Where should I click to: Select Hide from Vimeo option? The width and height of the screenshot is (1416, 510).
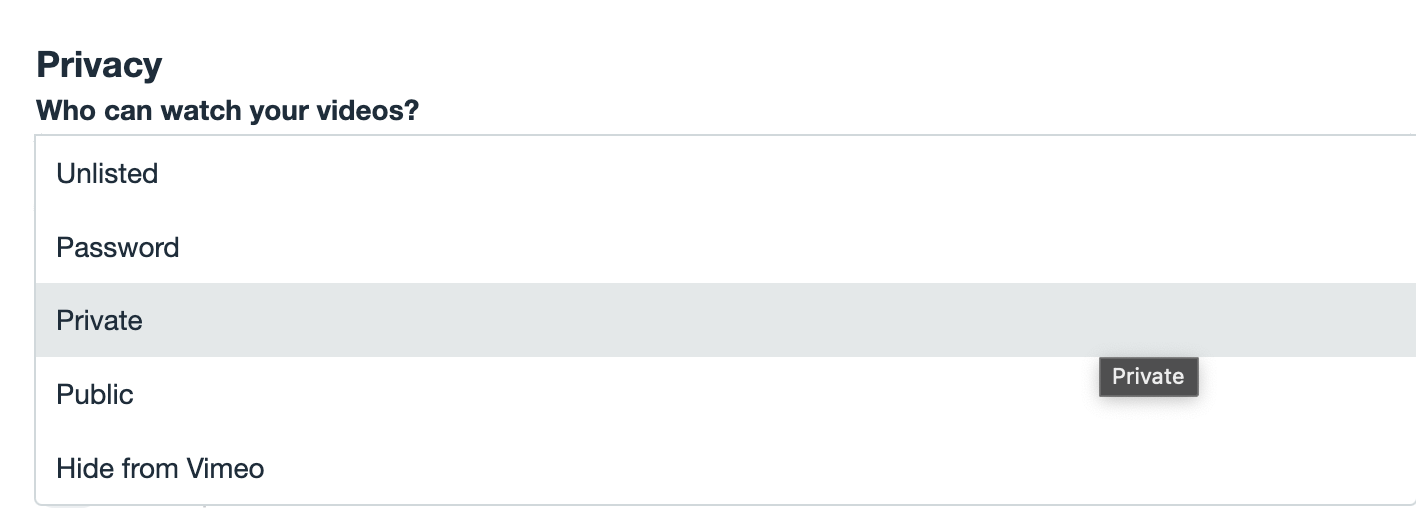click(160, 468)
